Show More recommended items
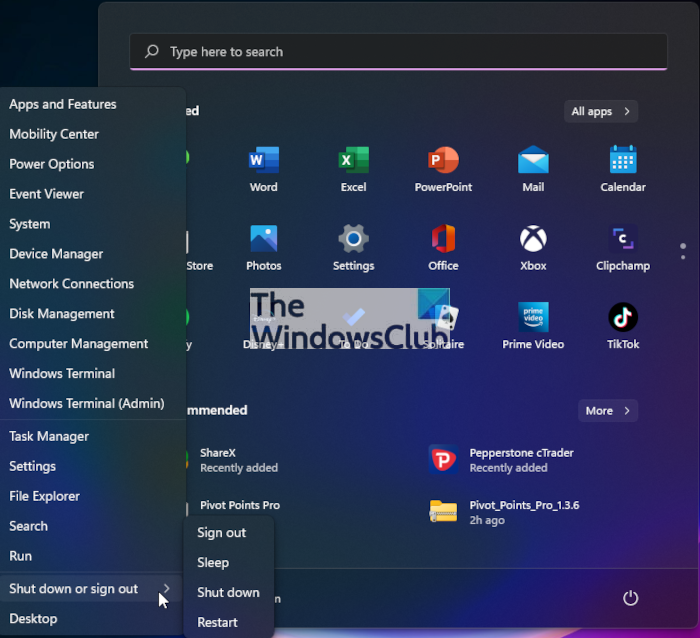The height and width of the screenshot is (638, 700). (608, 411)
